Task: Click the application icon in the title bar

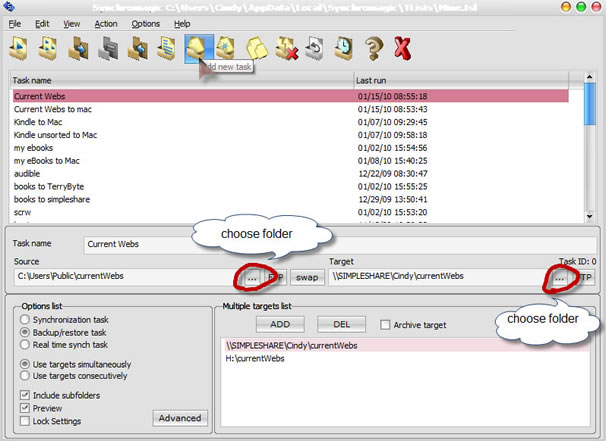Action: click(x=9, y=7)
